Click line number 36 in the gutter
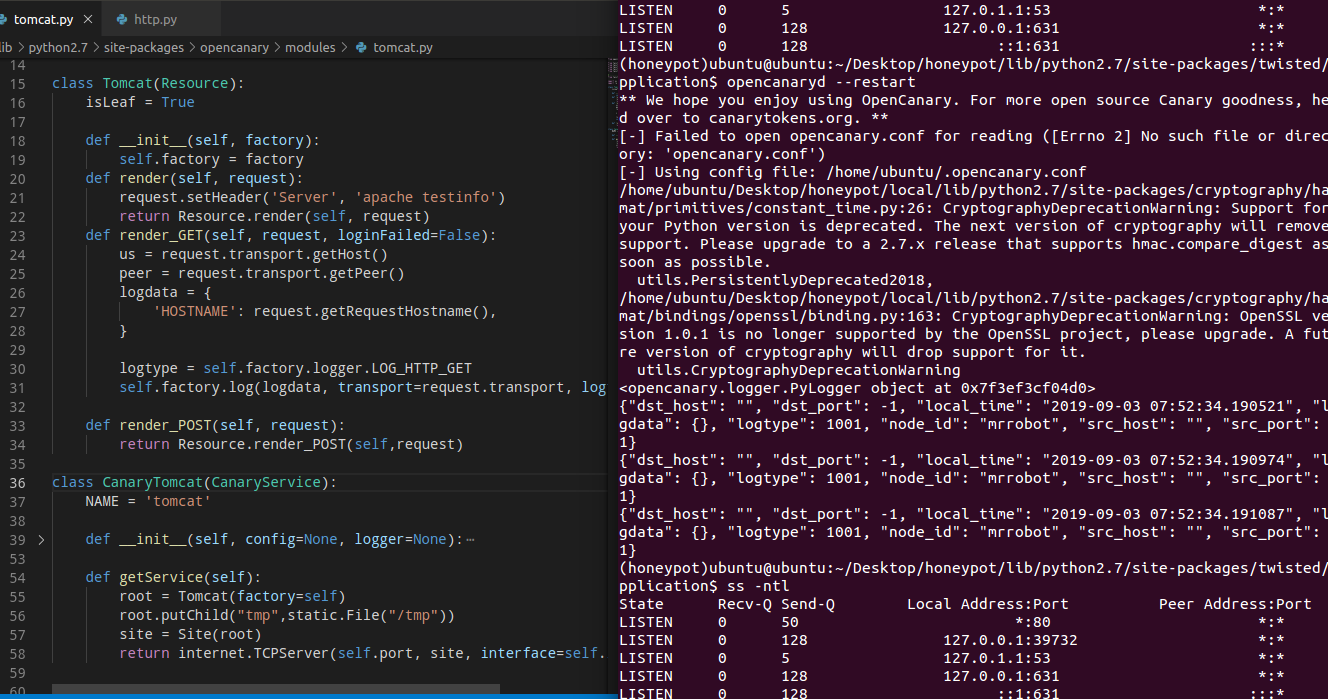The height and width of the screenshot is (699, 1328). click(x=18, y=482)
